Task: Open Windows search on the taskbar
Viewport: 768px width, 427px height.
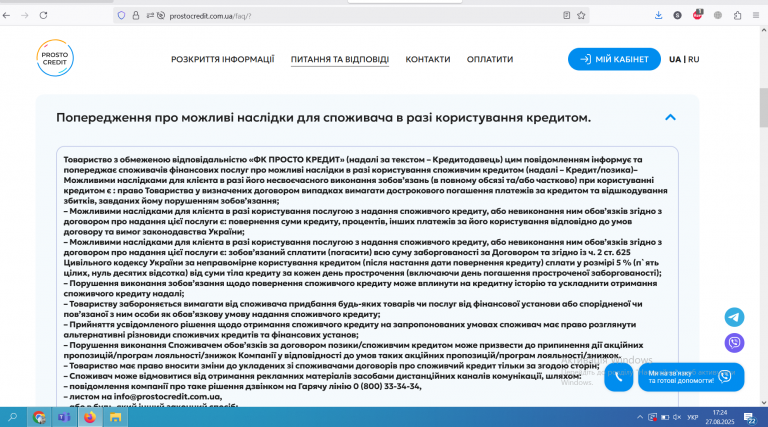Action: 13,417
